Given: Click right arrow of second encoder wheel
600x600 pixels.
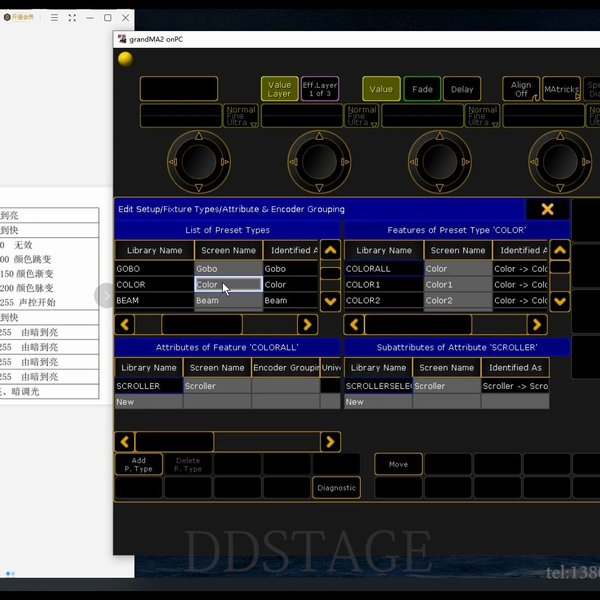Looking at the screenshot, I should [x=345, y=162].
